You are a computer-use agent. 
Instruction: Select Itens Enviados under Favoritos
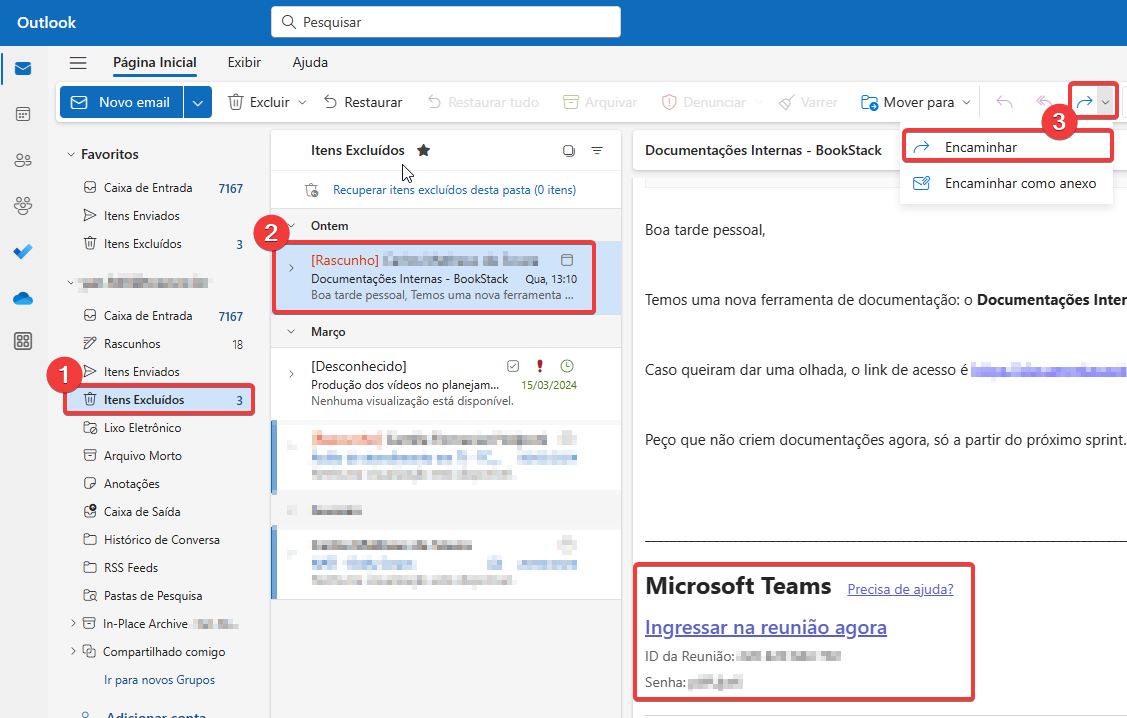click(160, 216)
